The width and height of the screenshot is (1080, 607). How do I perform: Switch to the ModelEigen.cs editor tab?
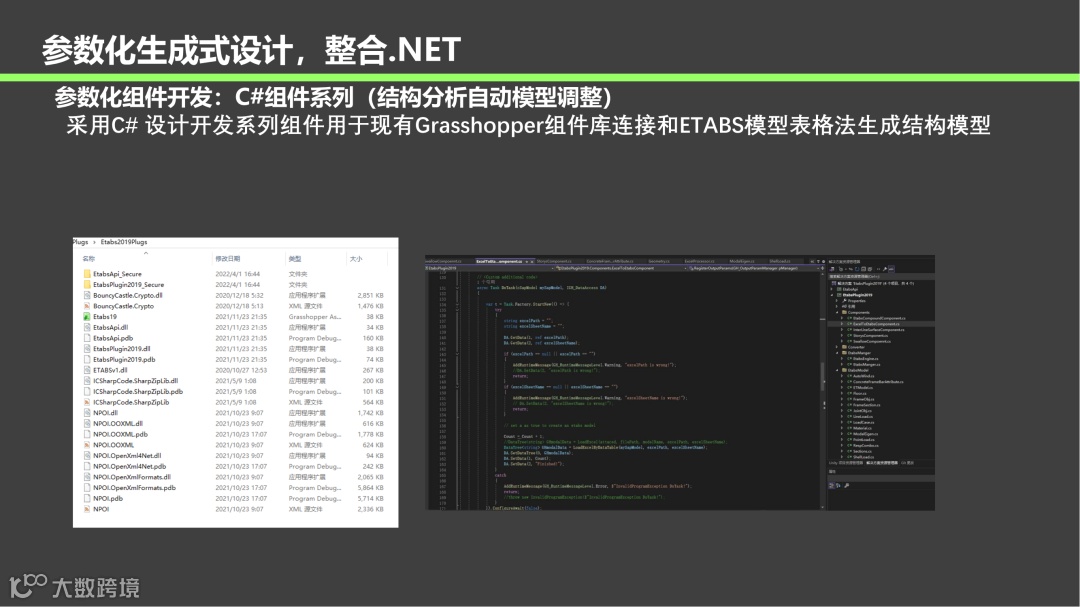point(740,261)
